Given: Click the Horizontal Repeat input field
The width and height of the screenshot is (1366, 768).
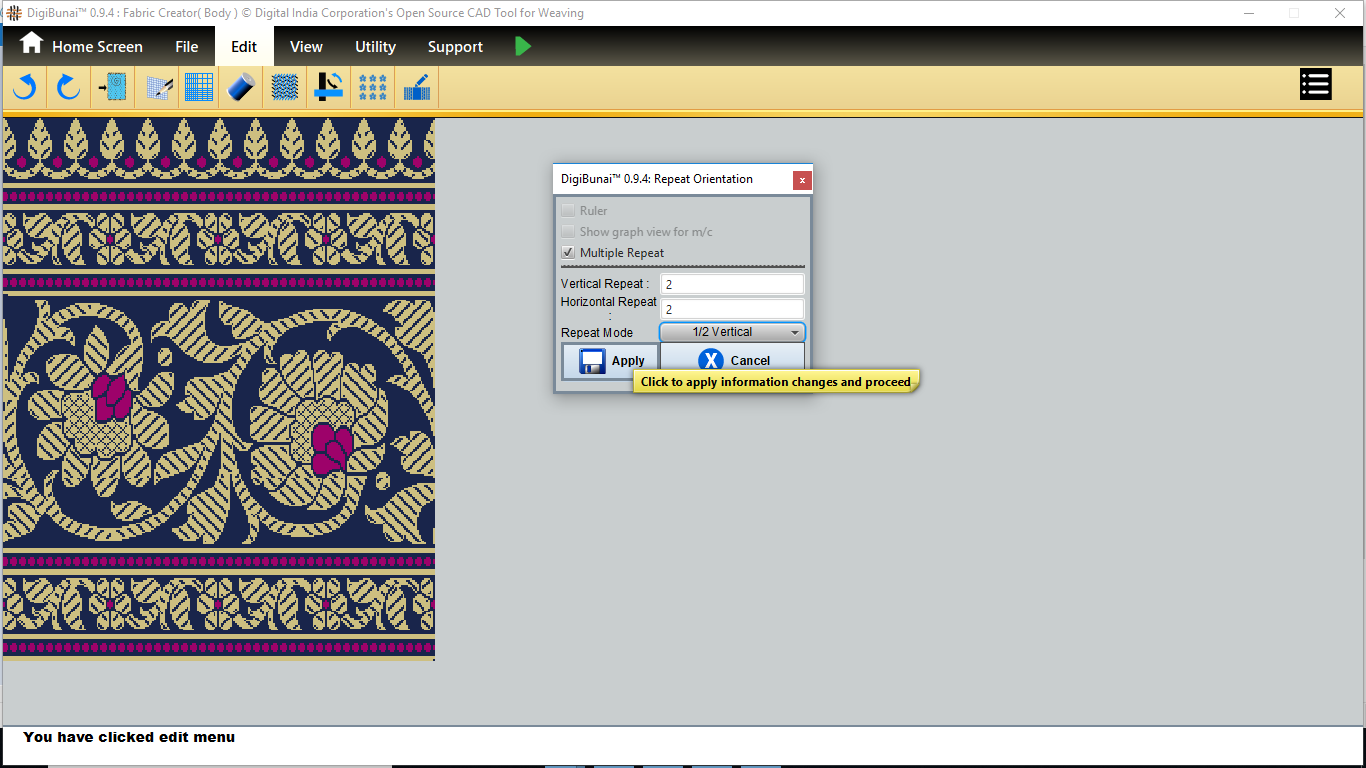Looking at the screenshot, I should click(732, 310).
